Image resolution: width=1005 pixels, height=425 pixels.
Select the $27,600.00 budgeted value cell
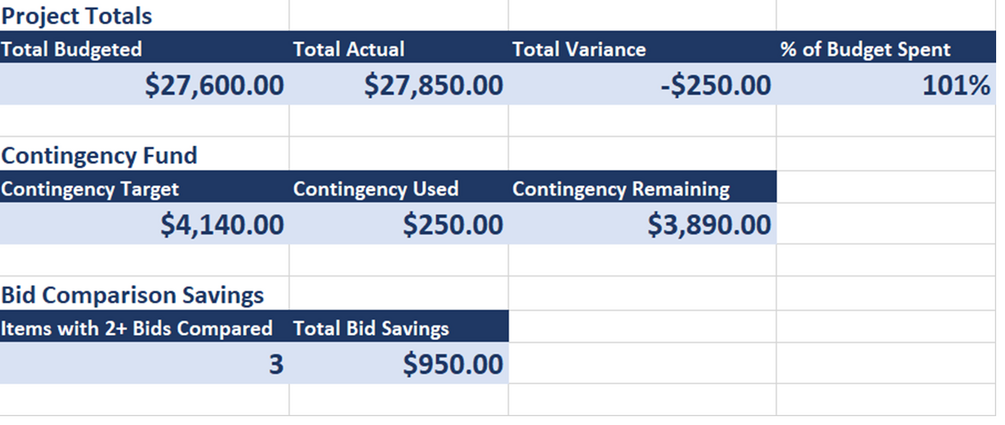(144, 84)
